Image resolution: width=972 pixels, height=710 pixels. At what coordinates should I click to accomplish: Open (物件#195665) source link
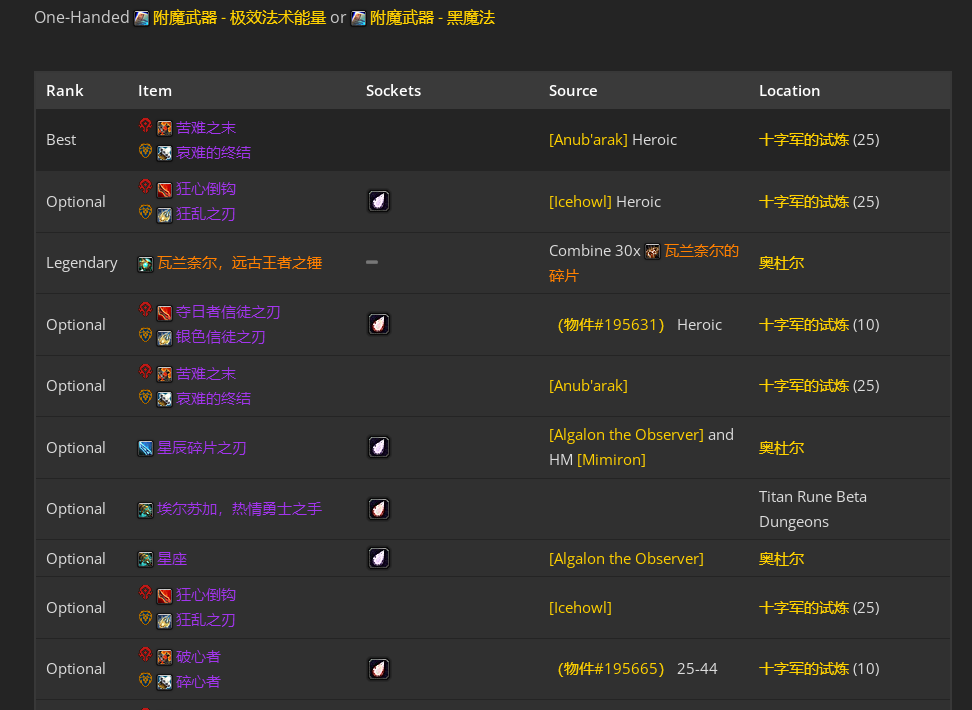(611, 669)
